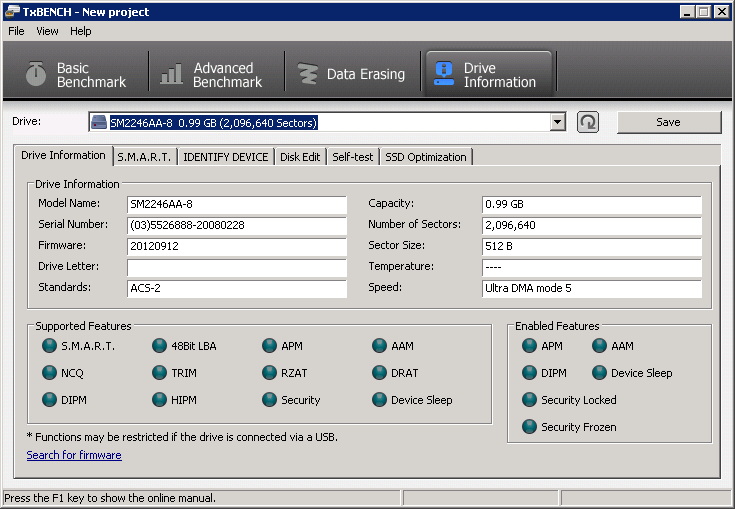Viewport: 735px width, 509px height.
Task: Open the Basic Benchmark section
Action: click(x=76, y=75)
